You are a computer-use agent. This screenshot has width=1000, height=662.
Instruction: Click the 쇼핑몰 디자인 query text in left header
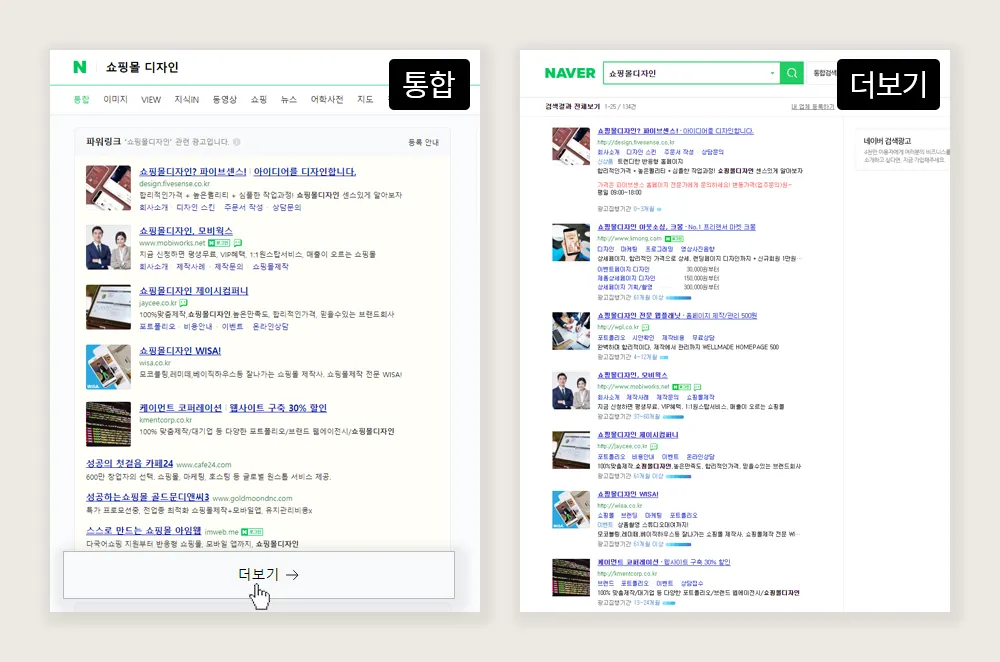click(142, 67)
